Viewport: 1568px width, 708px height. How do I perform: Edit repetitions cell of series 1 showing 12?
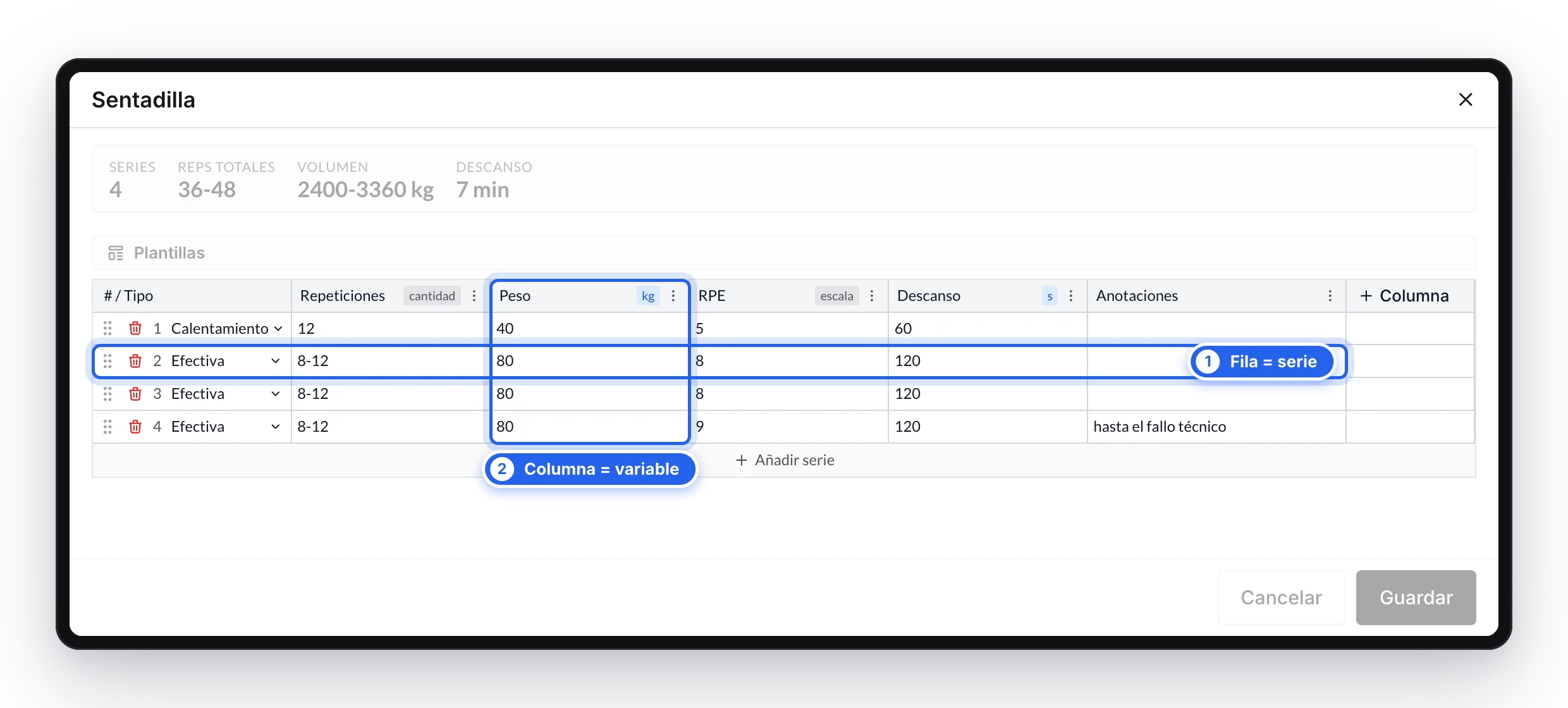tap(391, 328)
